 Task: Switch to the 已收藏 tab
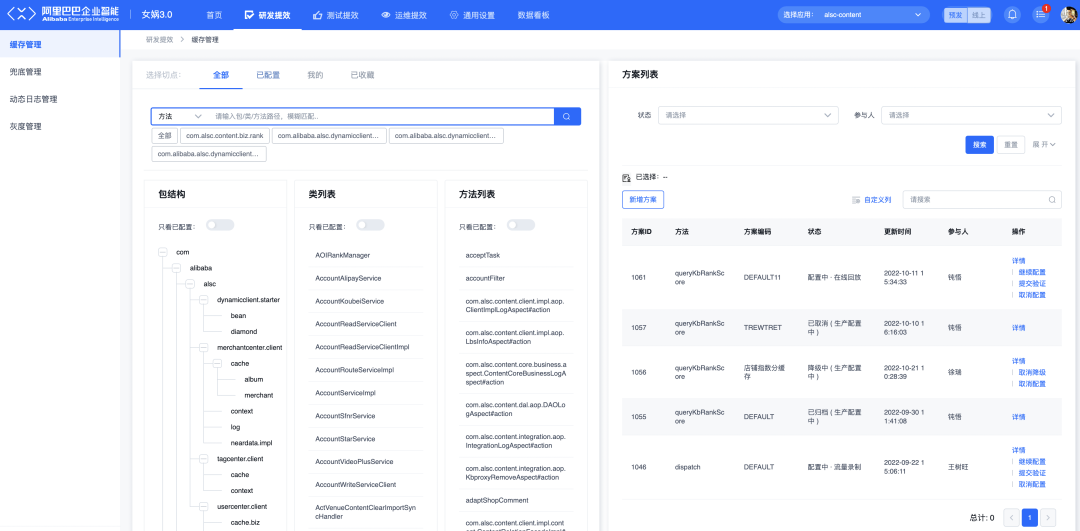tap(362, 75)
